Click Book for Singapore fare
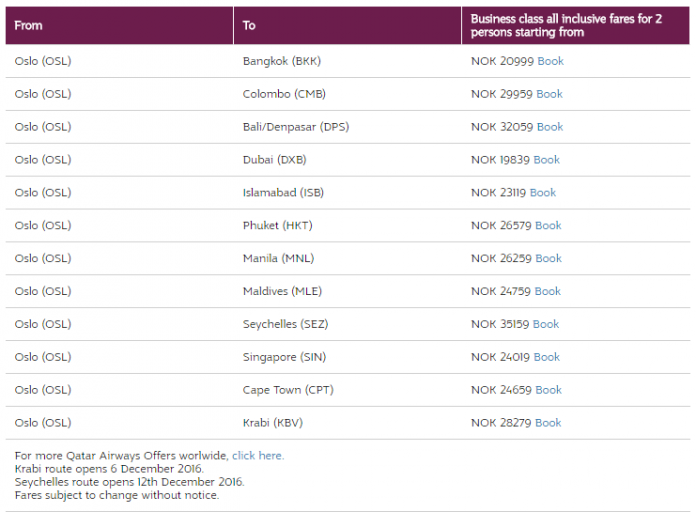This screenshot has height=512, width=696. (x=546, y=357)
